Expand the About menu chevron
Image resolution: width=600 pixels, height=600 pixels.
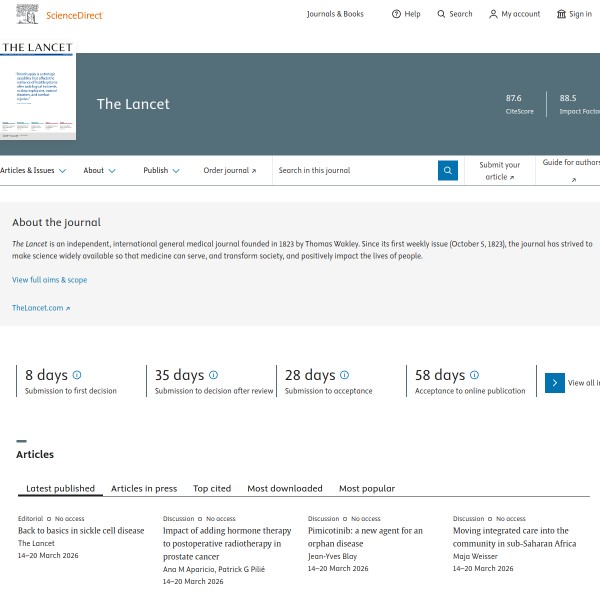click(x=112, y=171)
